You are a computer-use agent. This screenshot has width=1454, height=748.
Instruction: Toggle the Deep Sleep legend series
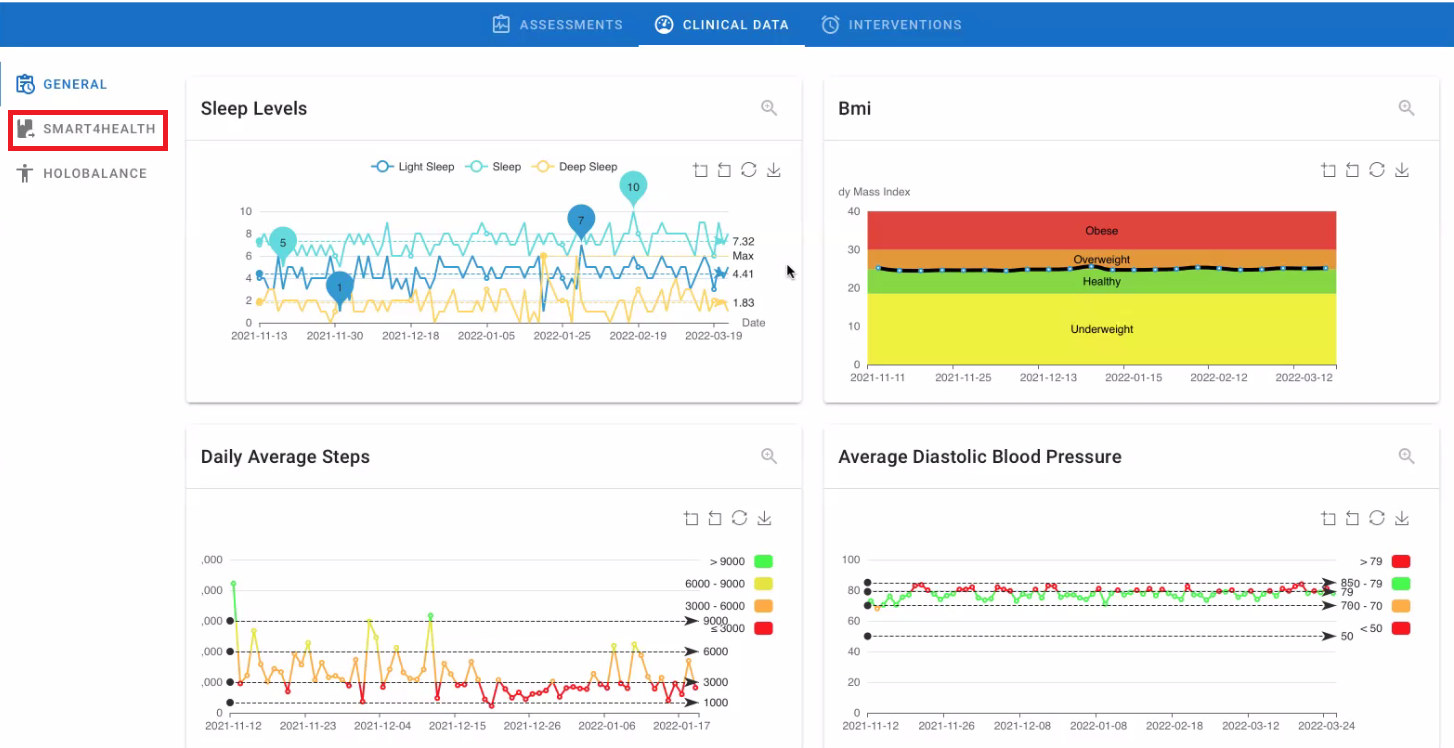click(x=574, y=167)
